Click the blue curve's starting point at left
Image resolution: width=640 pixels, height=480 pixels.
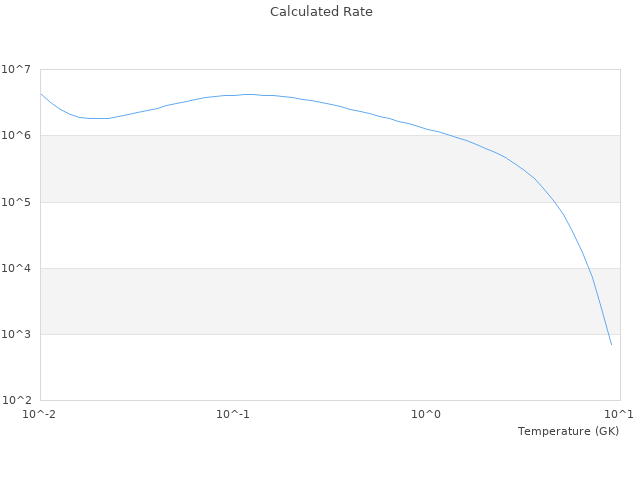click(41, 94)
